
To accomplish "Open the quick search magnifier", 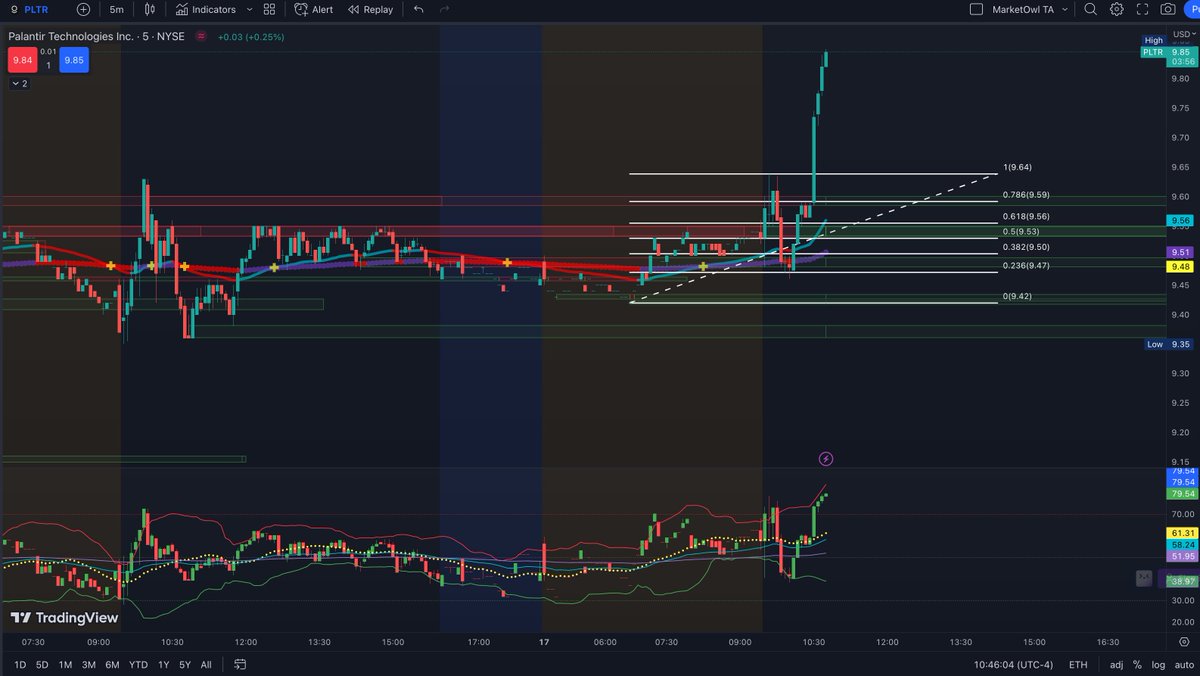I will coord(1090,9).
